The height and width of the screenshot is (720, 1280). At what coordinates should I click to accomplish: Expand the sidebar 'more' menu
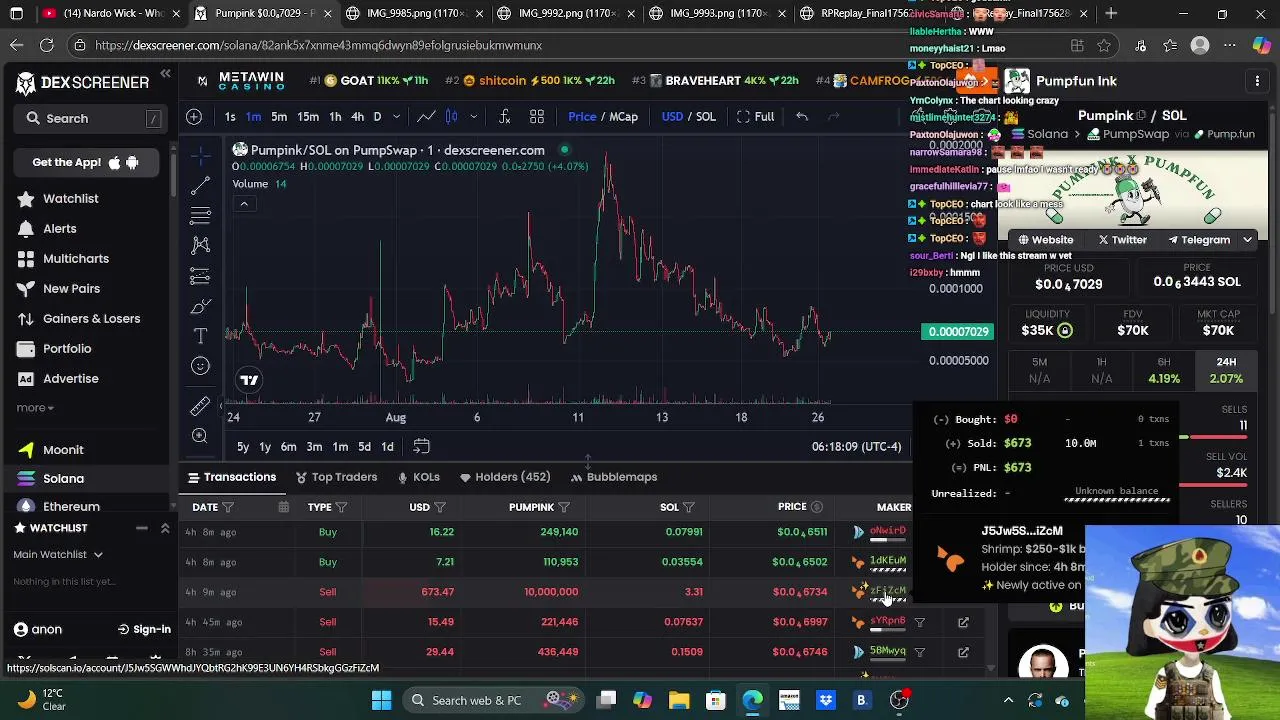click(35, 408)
